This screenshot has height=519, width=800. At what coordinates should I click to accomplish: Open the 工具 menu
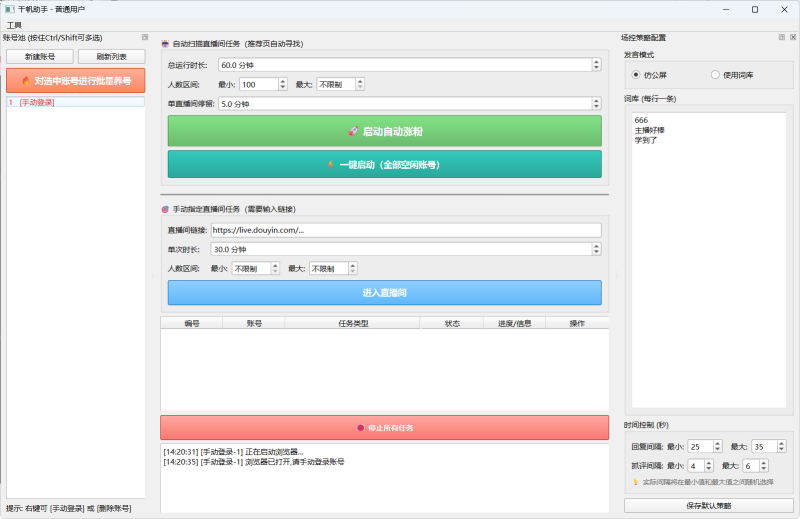(14, 25)
